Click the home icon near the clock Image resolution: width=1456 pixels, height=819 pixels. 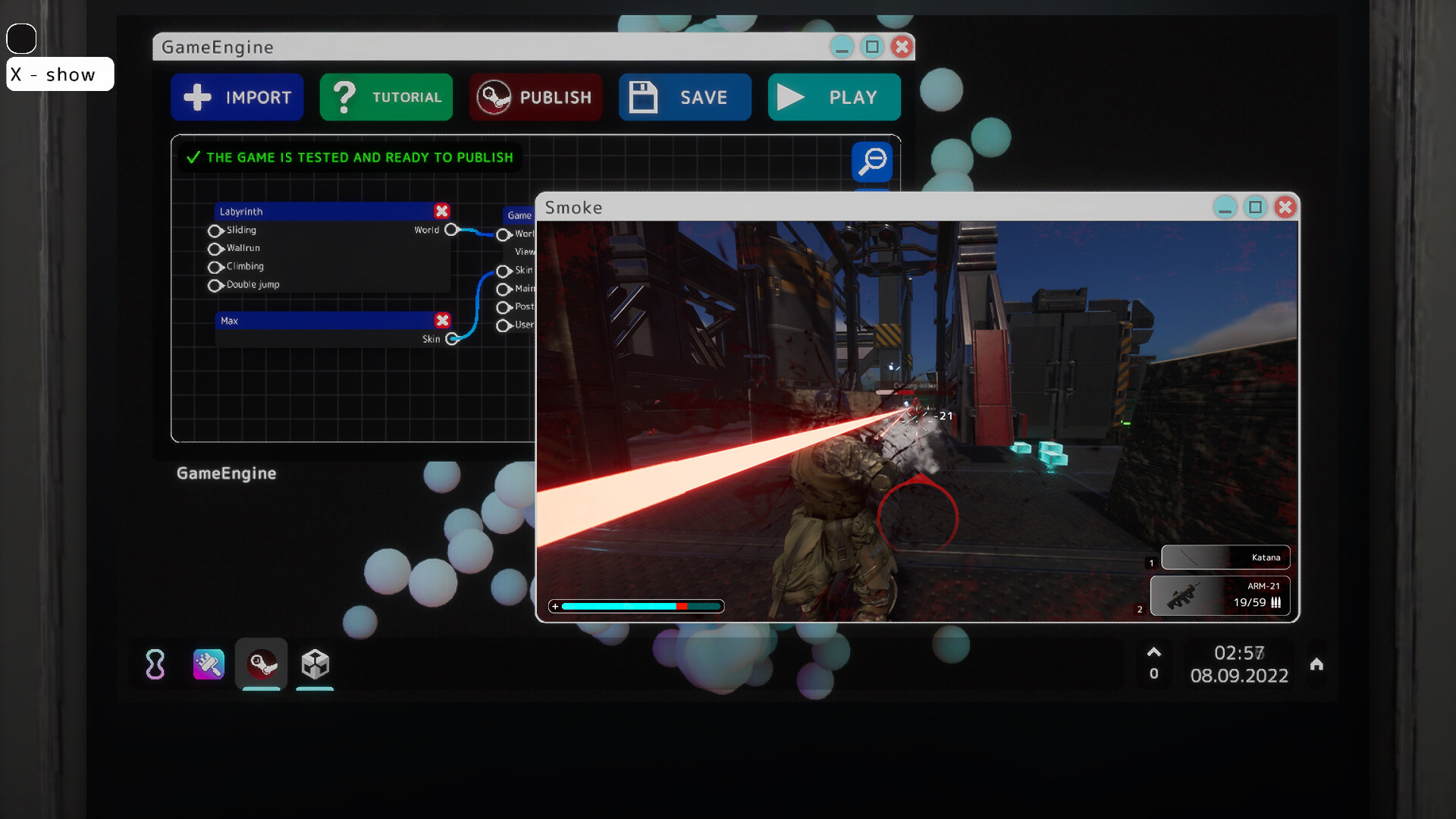[1316, 665]
